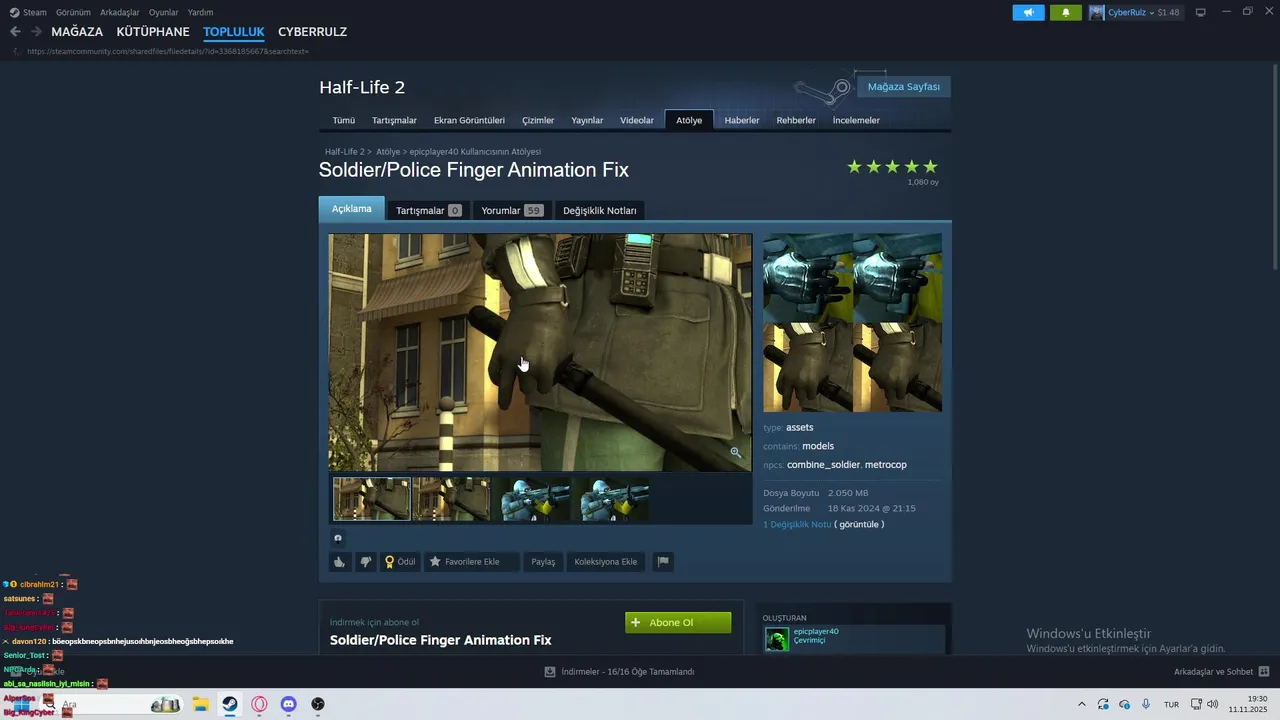Go to KÜTÜPHANE section

(153, 32)
